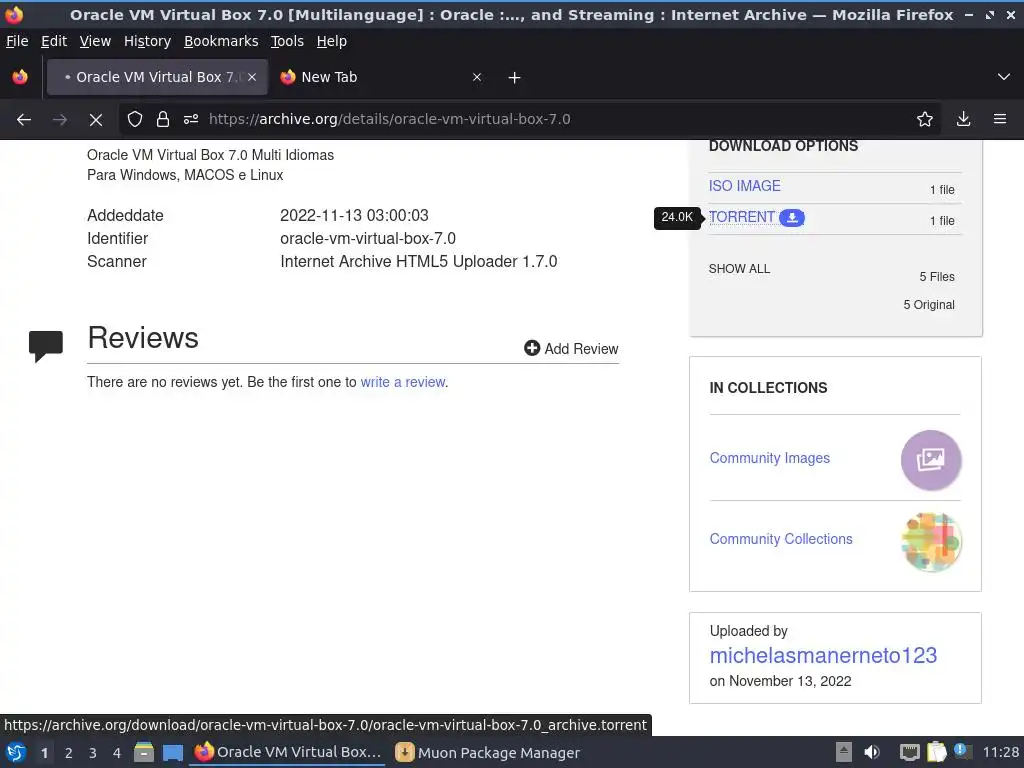The width and height of the screenshot is (1024, 768).
Task: Click the blue torrent download icon
Action: 792,217
